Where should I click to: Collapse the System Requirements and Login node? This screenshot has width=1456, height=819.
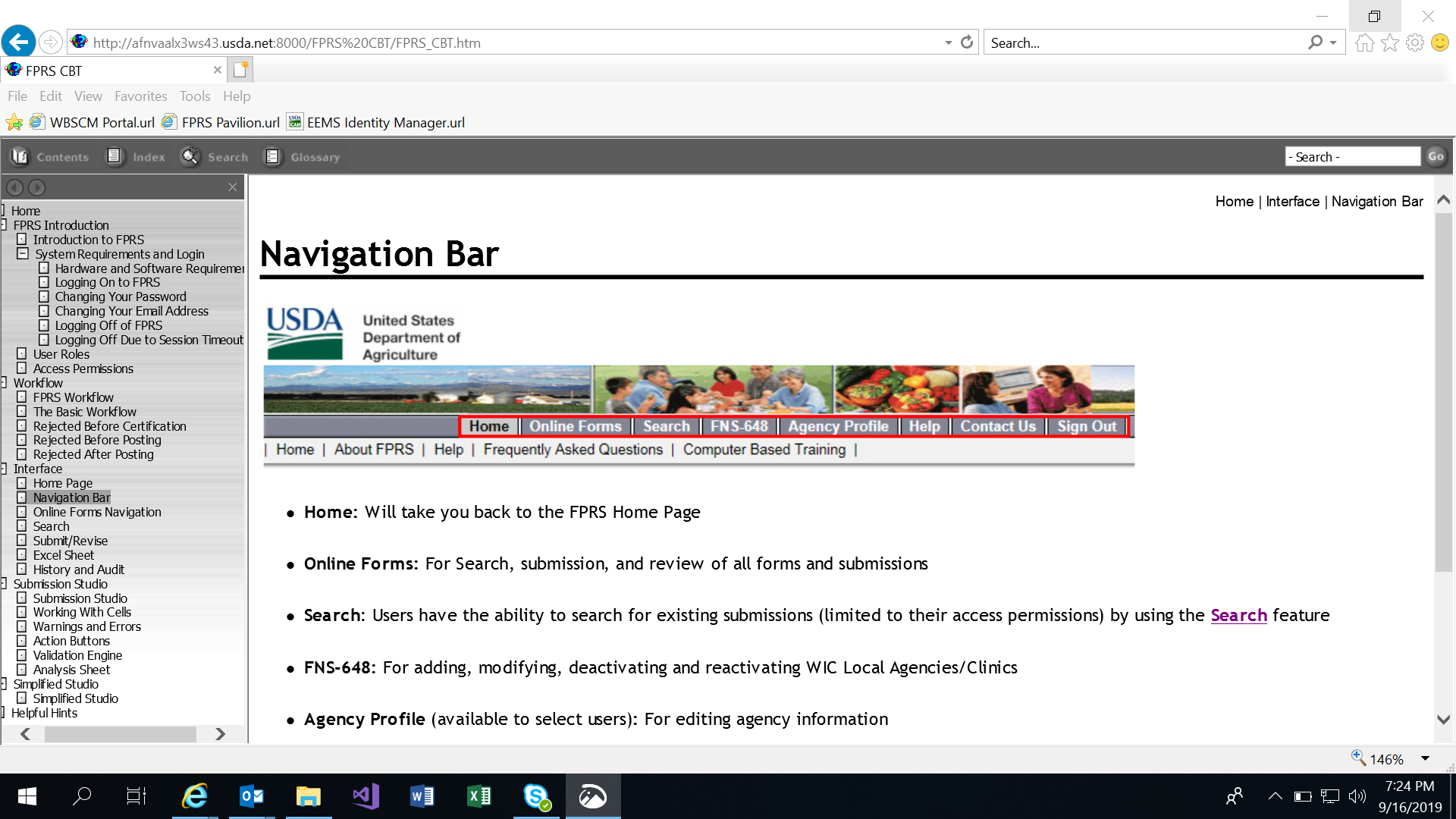23,254
